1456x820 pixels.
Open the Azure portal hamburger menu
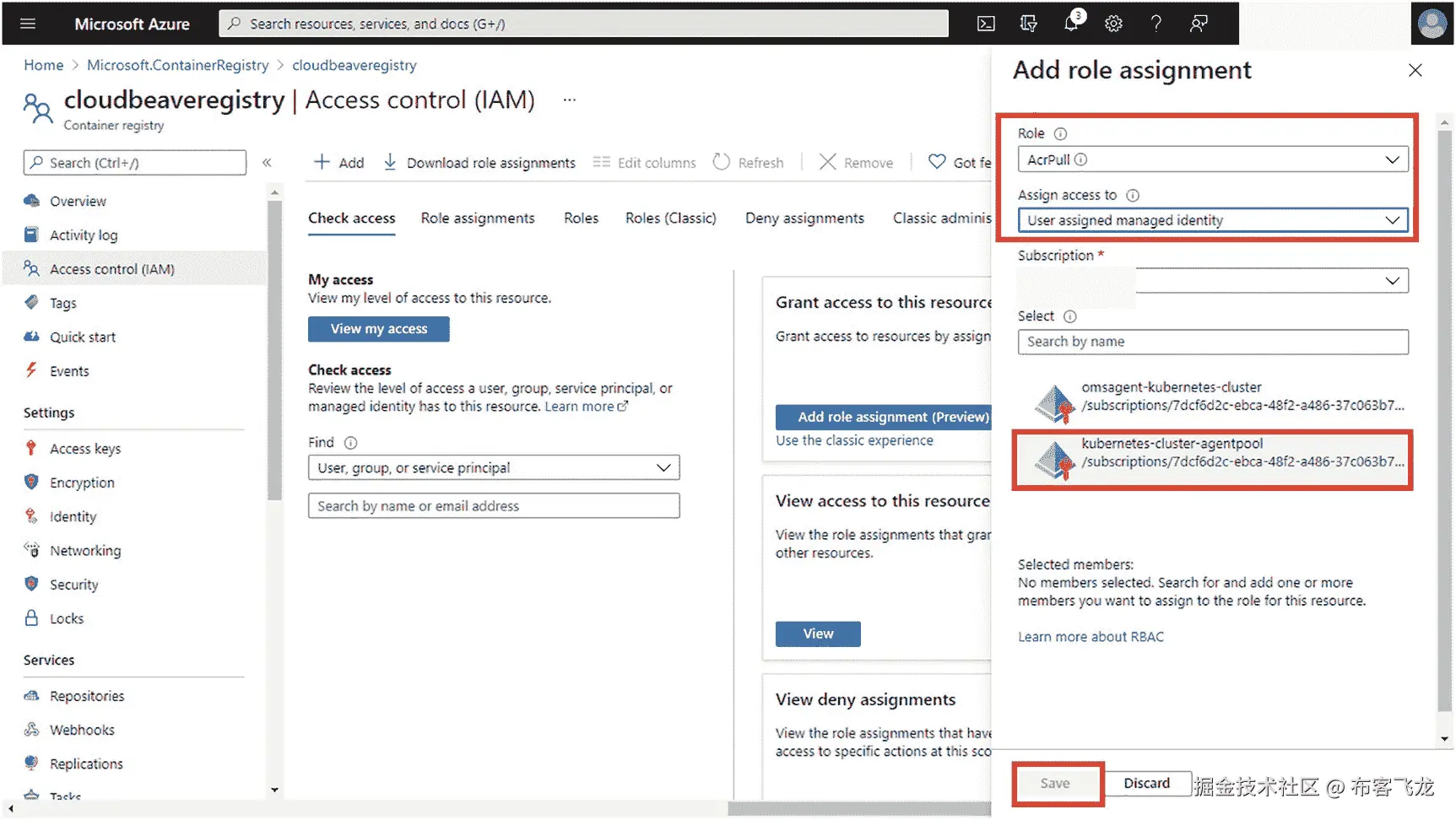(x=28, y=24)
